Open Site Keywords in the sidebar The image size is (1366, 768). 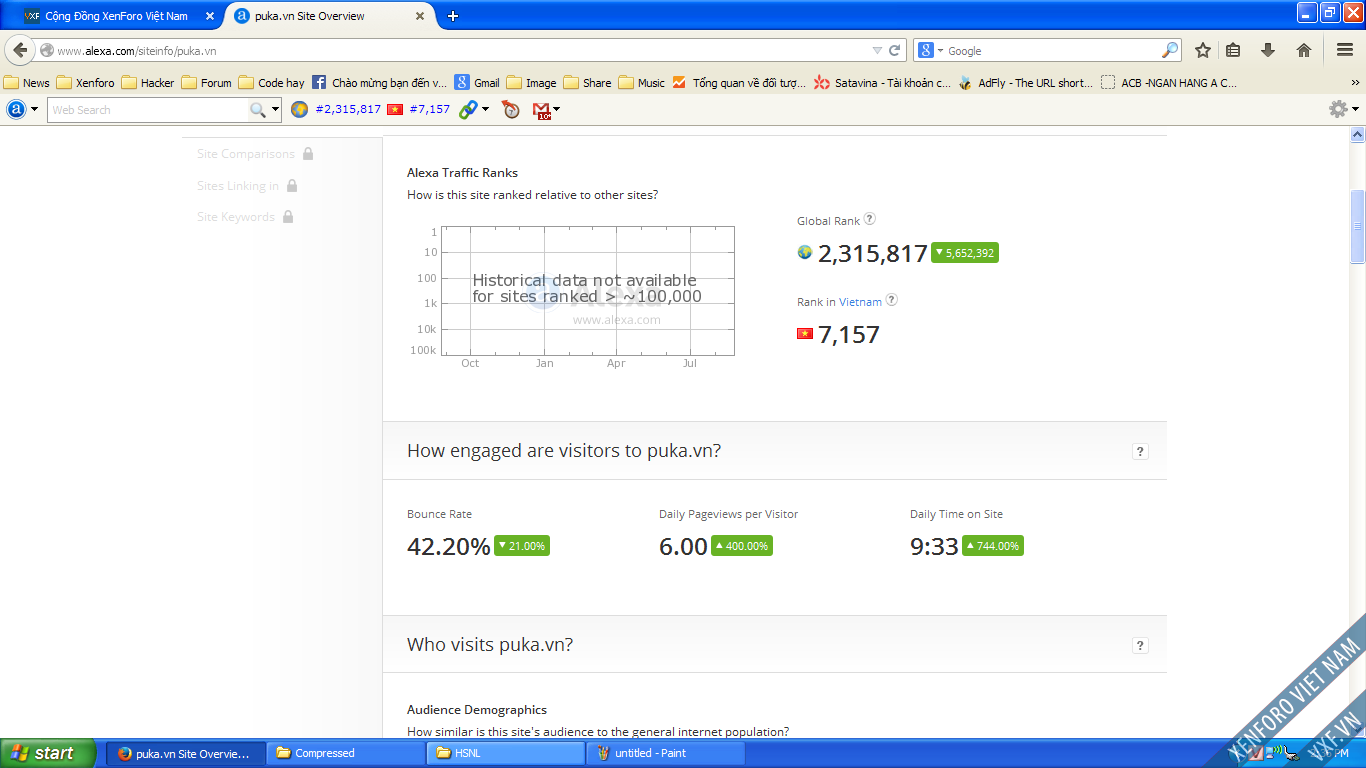coord(245,217)
